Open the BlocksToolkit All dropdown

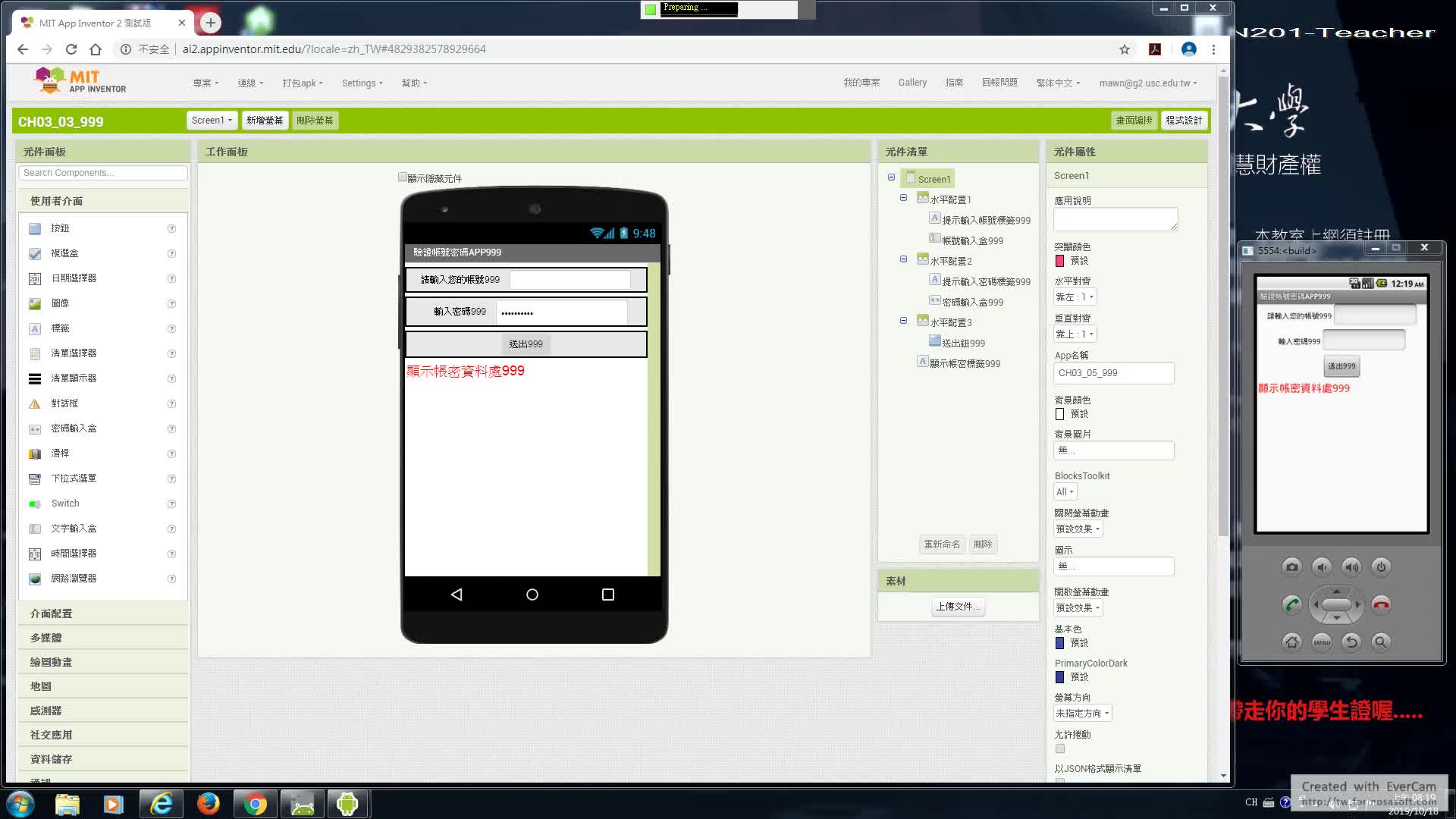click(x=1065, y=492)
